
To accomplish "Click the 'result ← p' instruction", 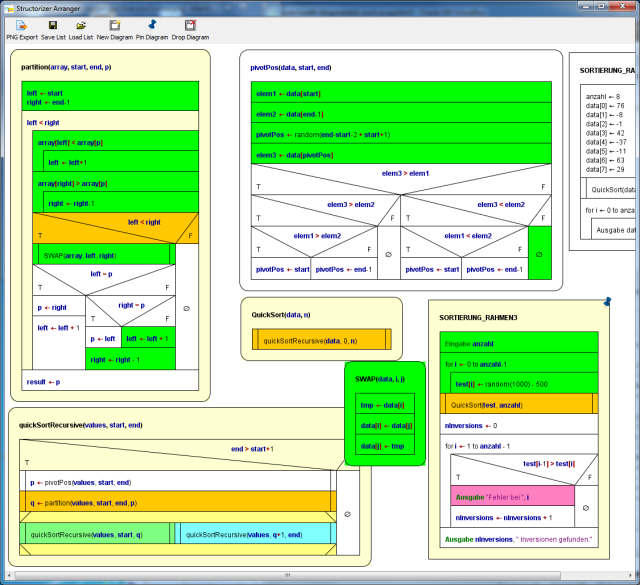I will point(110,380).
